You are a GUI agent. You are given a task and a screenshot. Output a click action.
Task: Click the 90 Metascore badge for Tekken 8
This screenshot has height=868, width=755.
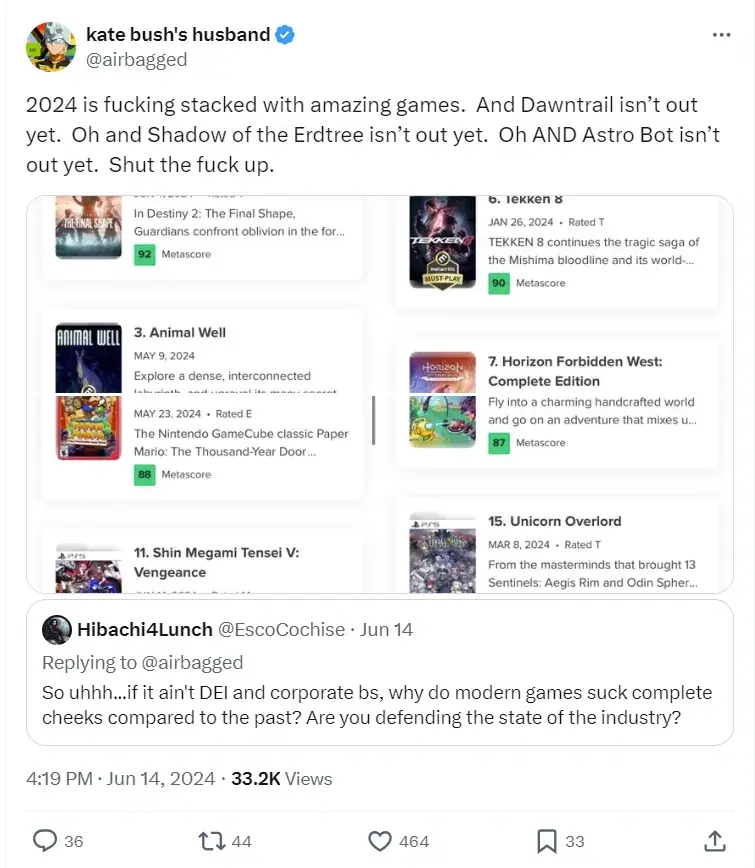coord(498,283)
